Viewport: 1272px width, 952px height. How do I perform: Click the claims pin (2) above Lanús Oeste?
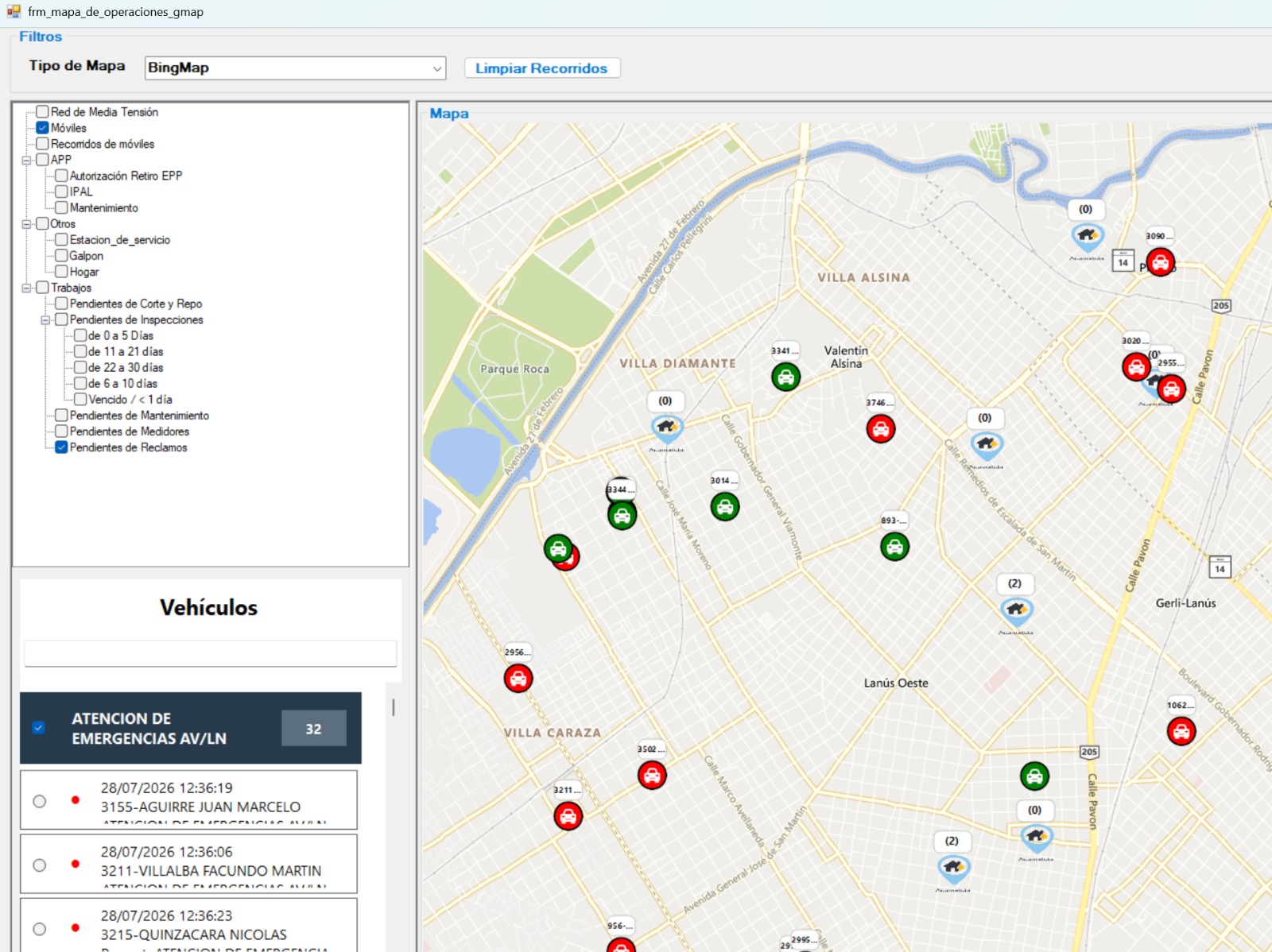(x=1016, y=611)
